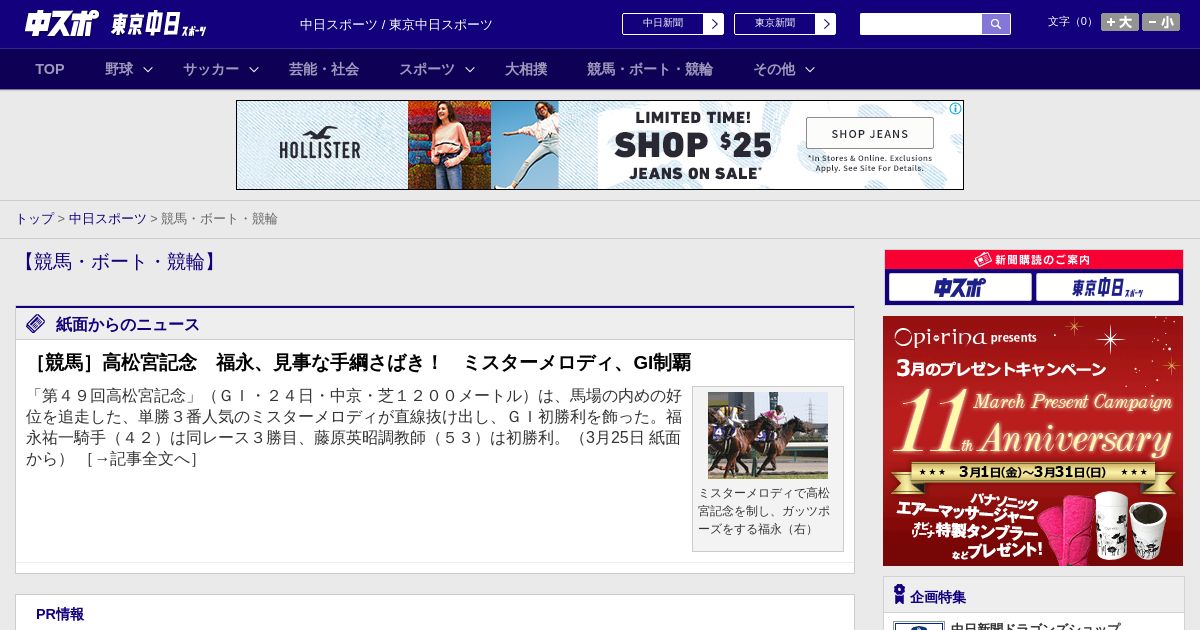Click the arrow beside 中日新聞
Viewport: 1200px width, 630px height.
[x=713, y=24]
